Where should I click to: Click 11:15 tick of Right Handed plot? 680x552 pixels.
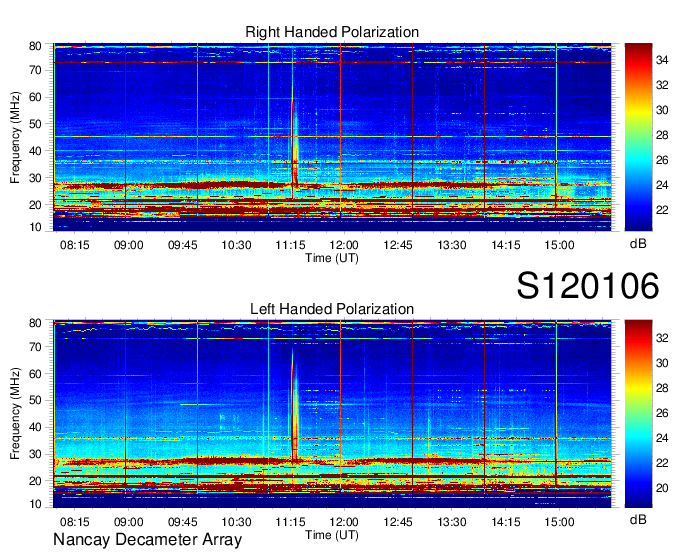point(291,245)
